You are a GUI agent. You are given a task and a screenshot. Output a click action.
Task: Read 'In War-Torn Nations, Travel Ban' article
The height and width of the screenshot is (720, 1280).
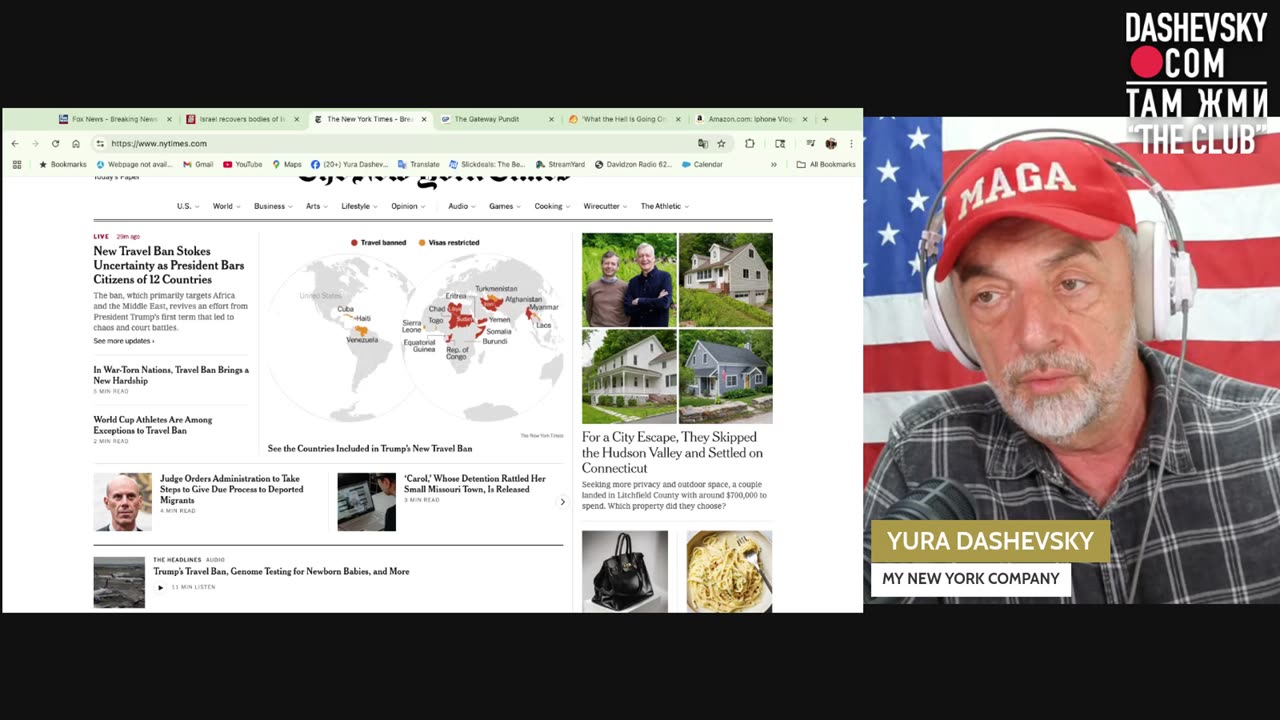(171, 375)
